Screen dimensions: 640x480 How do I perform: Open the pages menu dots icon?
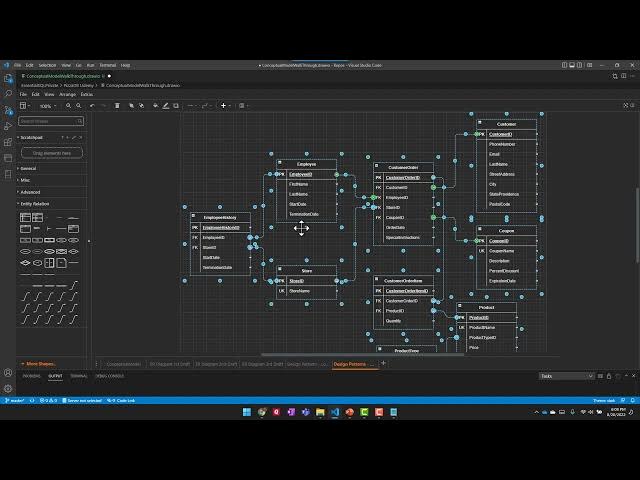pos(97,364)
